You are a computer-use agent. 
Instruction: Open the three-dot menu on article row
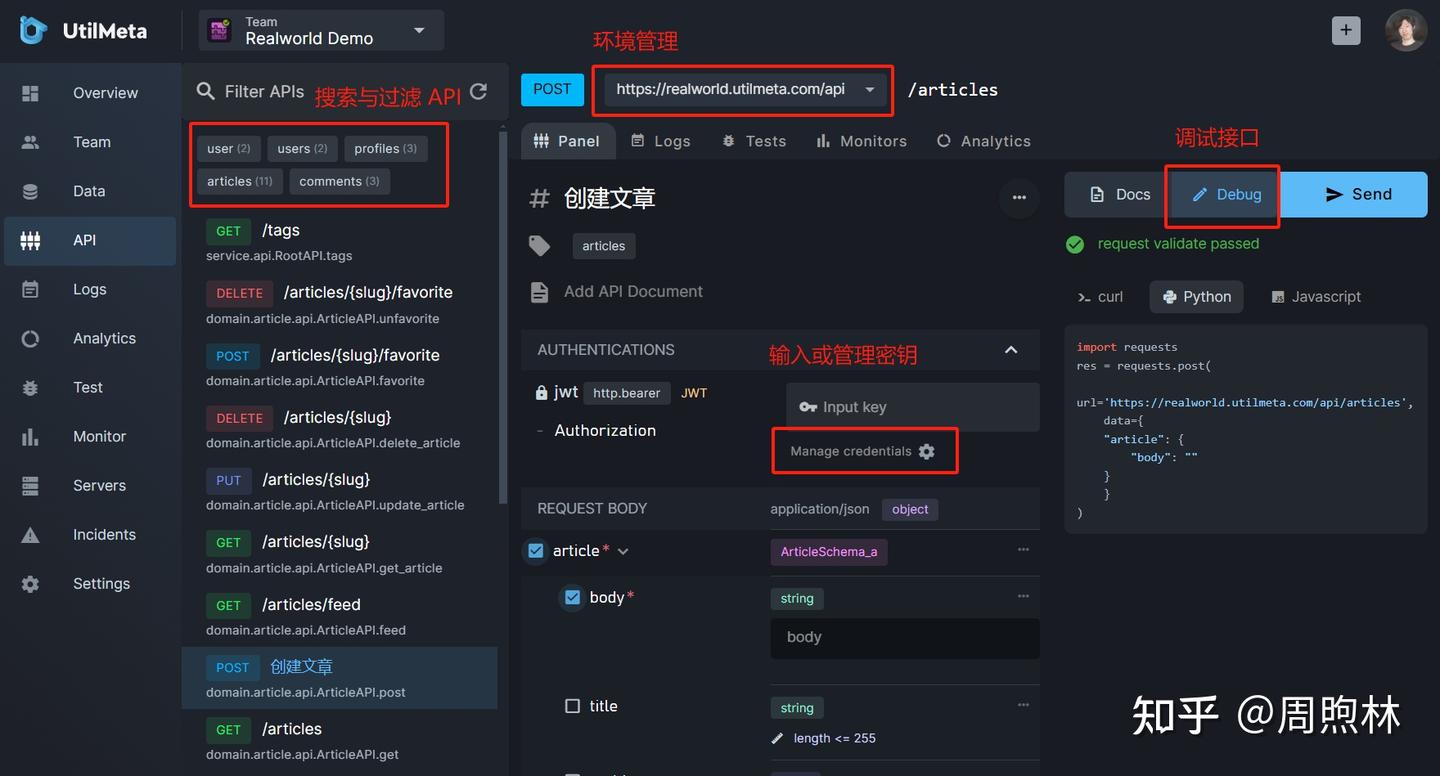(1023, 549)
